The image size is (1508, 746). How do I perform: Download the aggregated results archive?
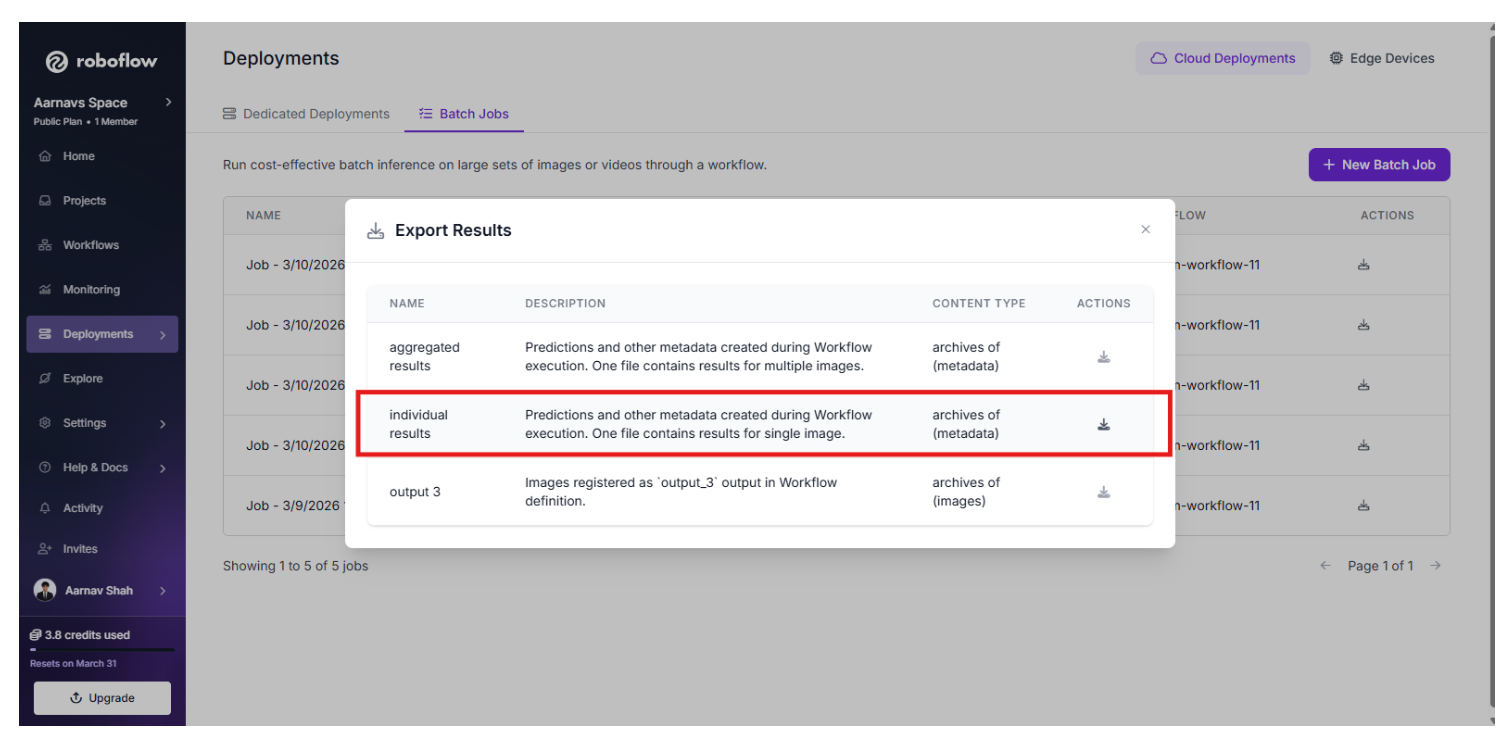(x=1103, y=357)
